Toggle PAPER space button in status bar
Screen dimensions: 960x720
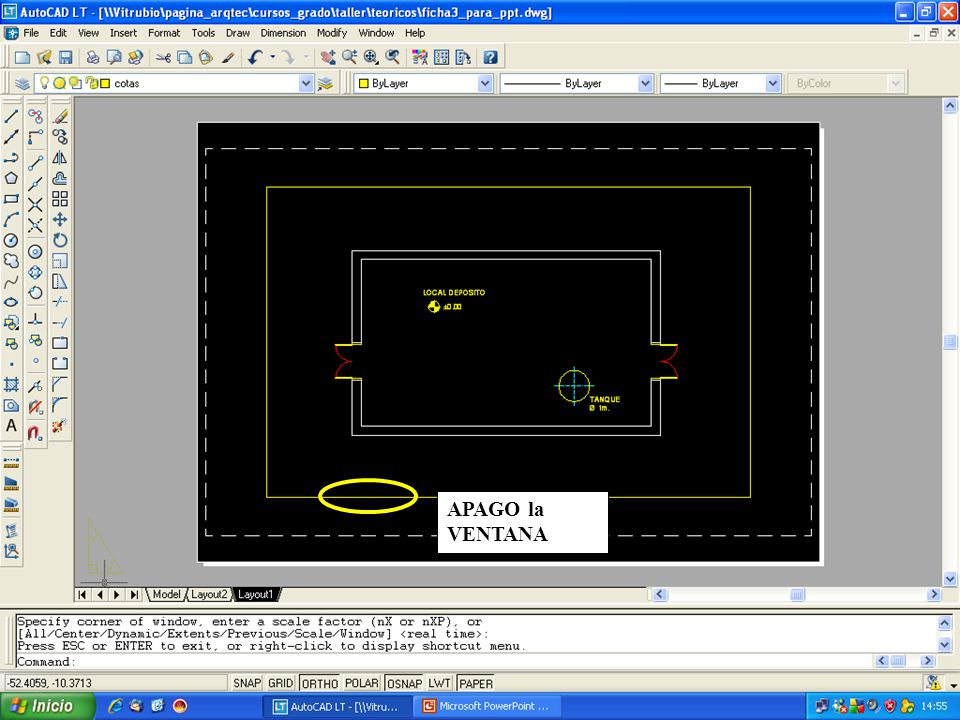coord(475,683)
